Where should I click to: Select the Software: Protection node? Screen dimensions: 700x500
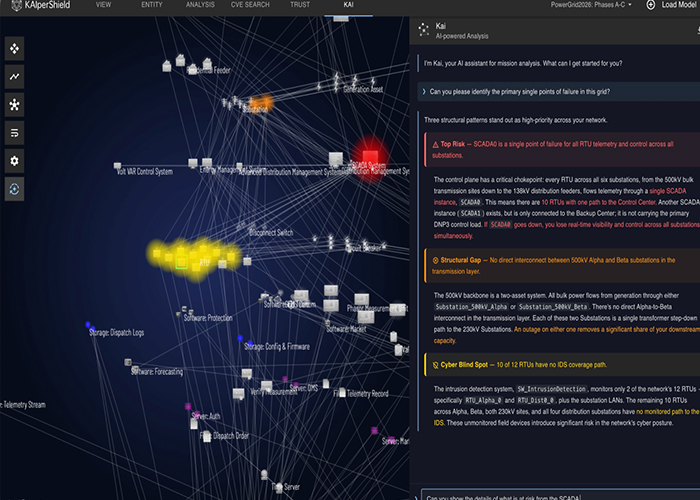click(x=184, y=309)
